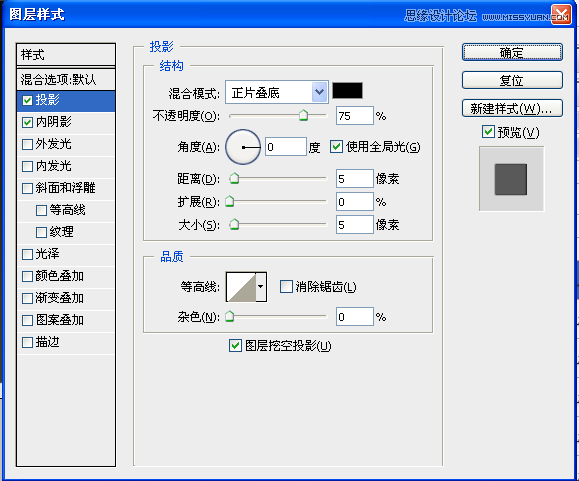The image size is (579, 481).
Task: Toggle 使用全局光(G) checkbox
Action: [336, 147]
